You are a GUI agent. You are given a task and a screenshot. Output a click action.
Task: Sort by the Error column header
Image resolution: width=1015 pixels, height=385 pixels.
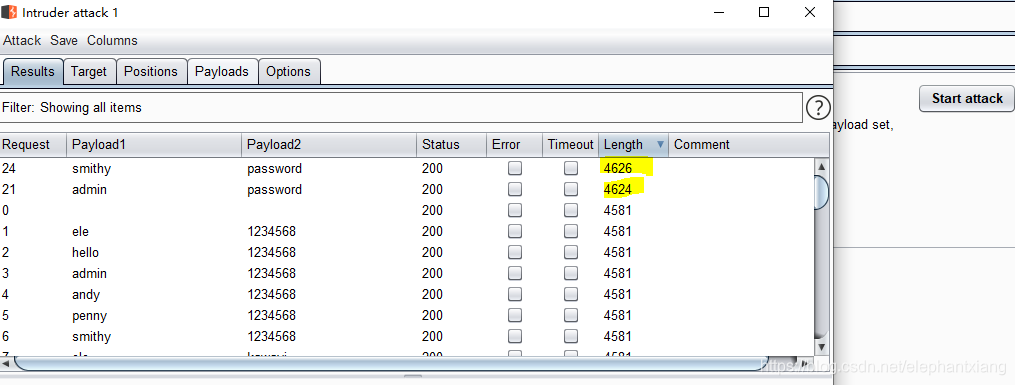point(514,144)
